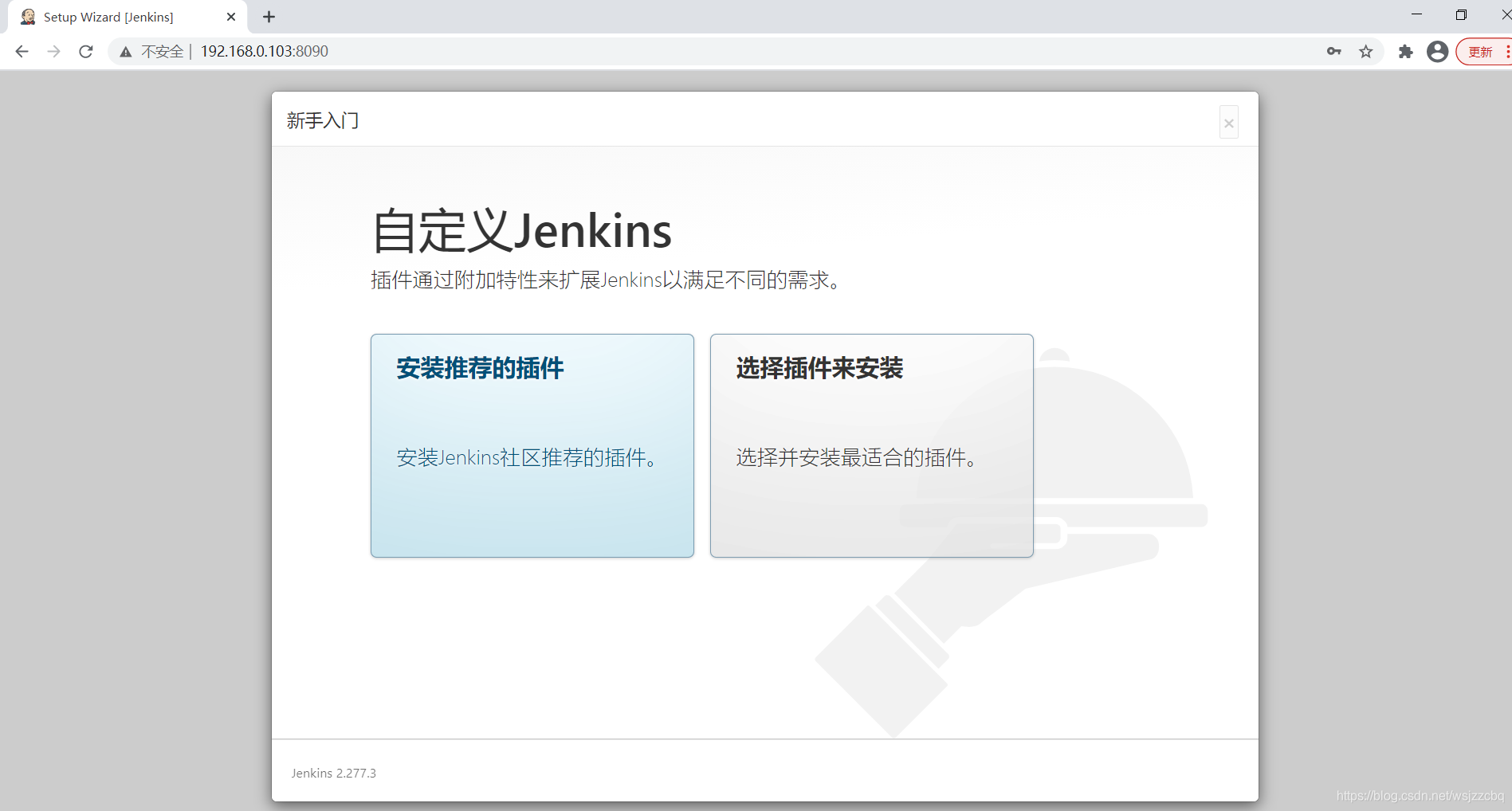Close the 新手入门 dialog with X
The height and width of the screenshot is (811, 1512).
1229,123
